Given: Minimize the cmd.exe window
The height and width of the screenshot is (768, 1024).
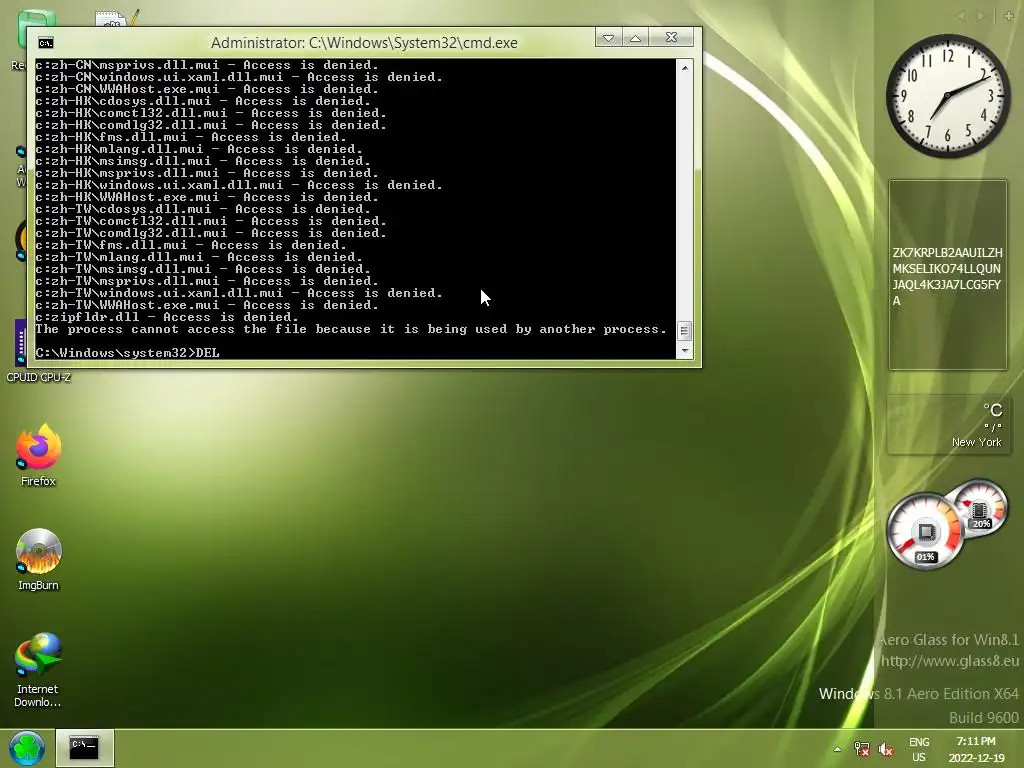Looking at the screenshot, I should click(x=609, y=38).
